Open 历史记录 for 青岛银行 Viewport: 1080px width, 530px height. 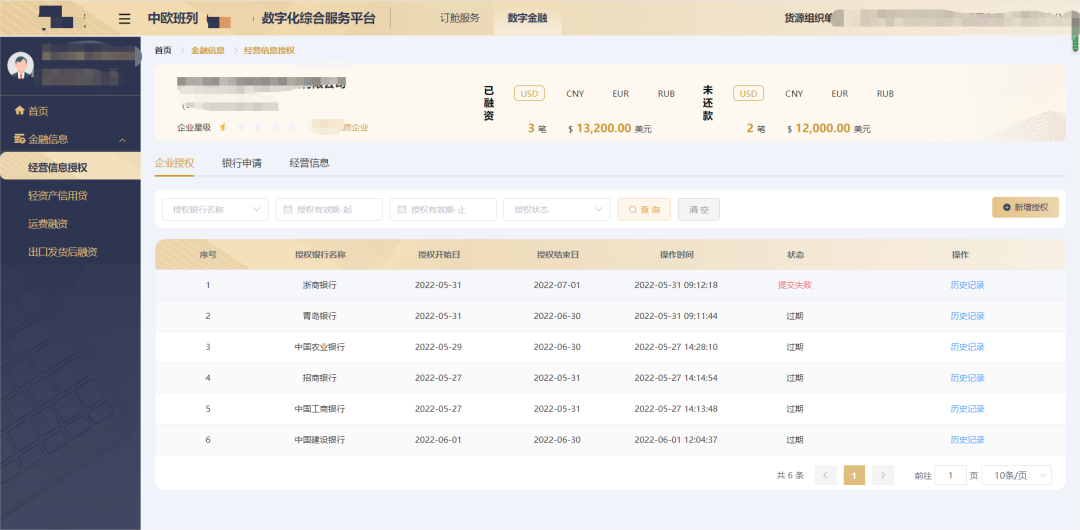(967, 316)
